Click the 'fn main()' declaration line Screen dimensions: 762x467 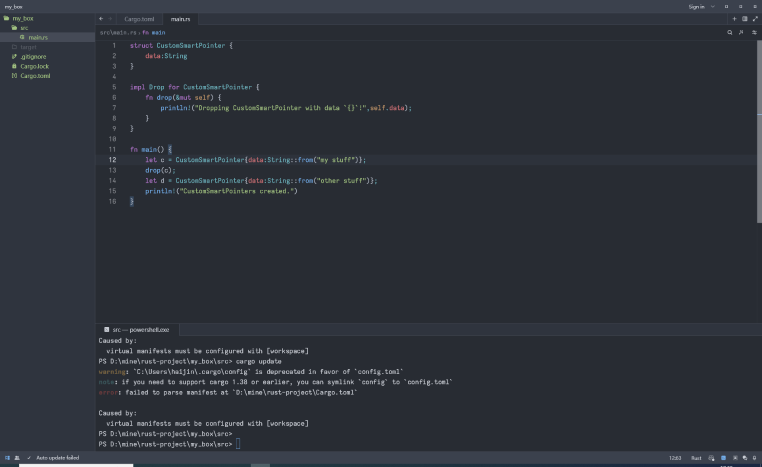coord(151,150)
